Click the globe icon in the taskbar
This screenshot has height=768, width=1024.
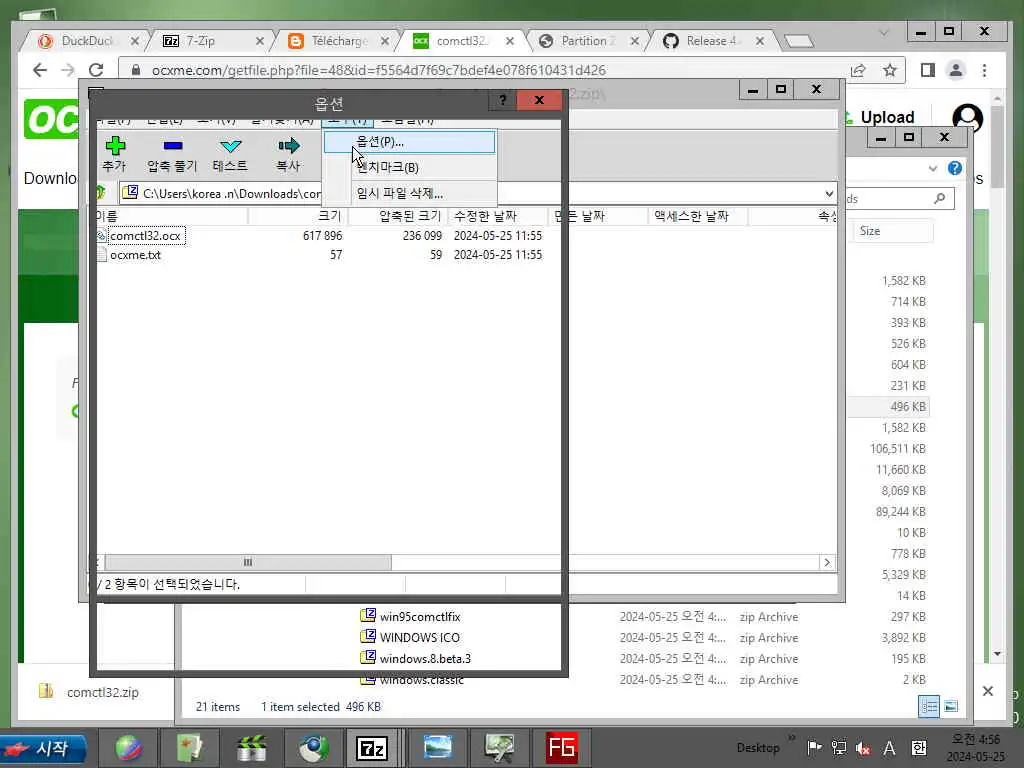[x=128, y=748]
